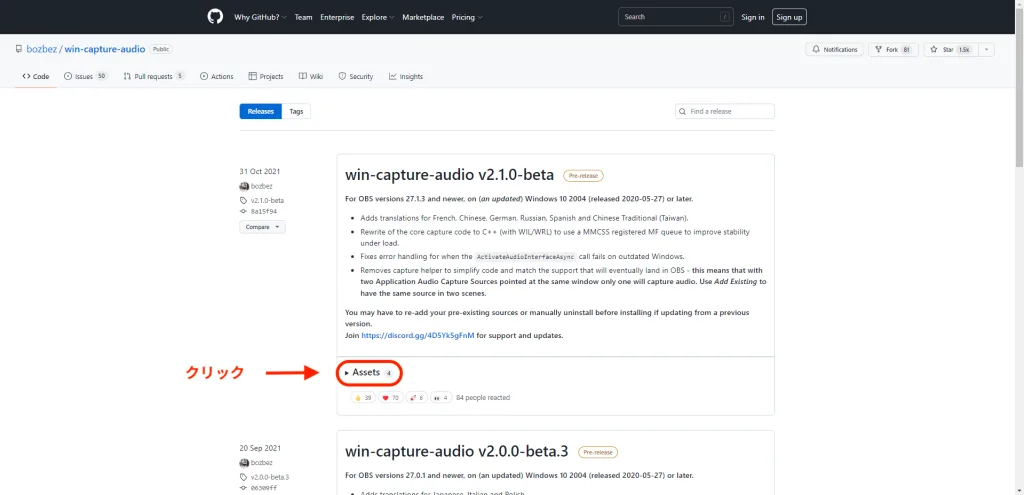1024x495 pixels.
Task: Expand the Explore dropdown in header
Action: pos(377,17)
